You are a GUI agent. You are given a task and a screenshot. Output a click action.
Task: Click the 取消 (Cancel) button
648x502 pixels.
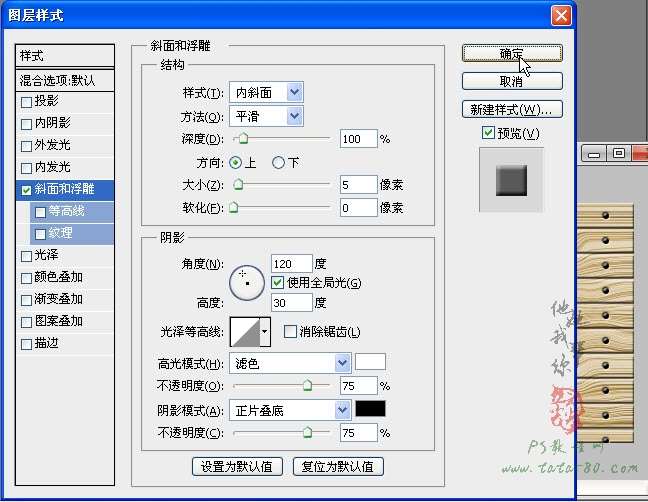pos(512,81)
